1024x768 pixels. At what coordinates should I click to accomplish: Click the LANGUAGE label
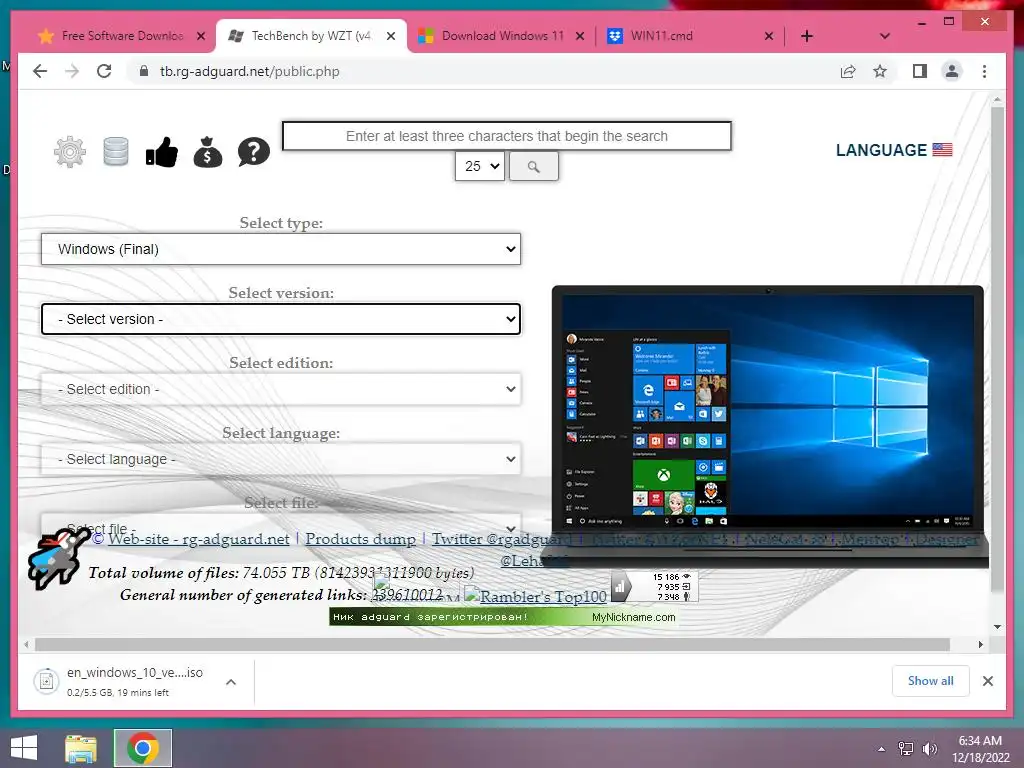pos(881,150)
